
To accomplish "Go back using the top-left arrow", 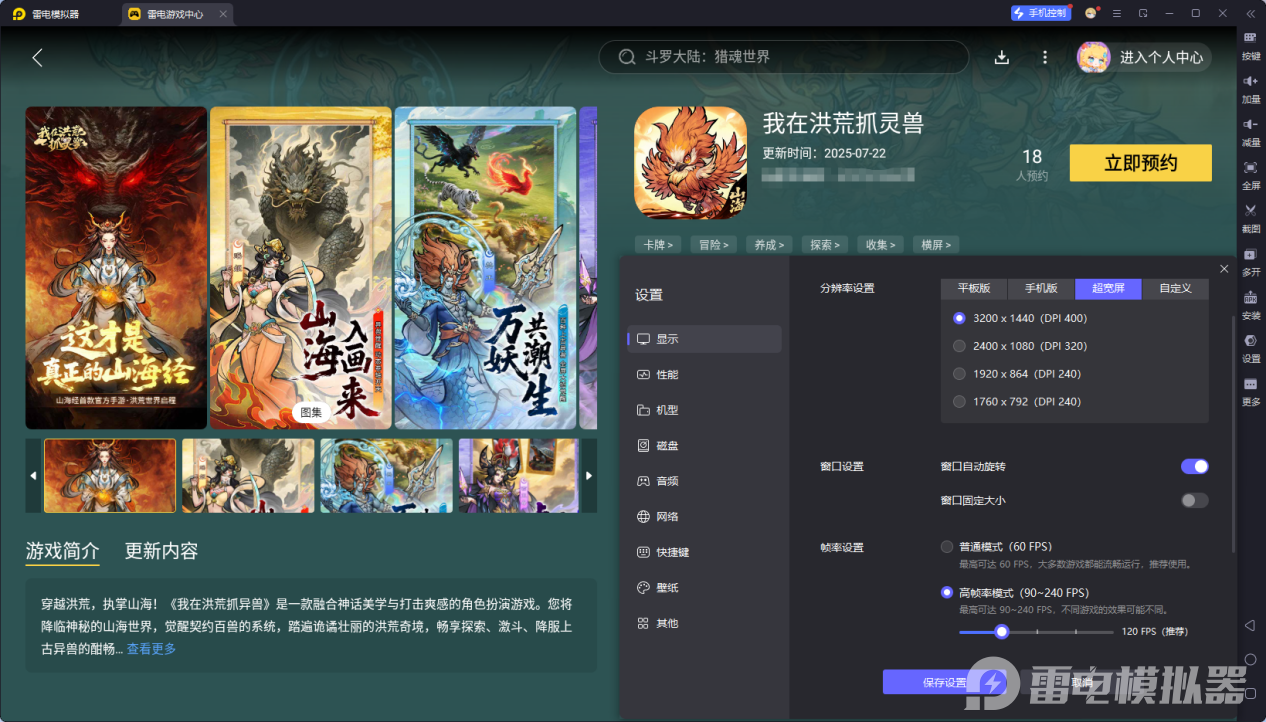I will coord(37,58).
